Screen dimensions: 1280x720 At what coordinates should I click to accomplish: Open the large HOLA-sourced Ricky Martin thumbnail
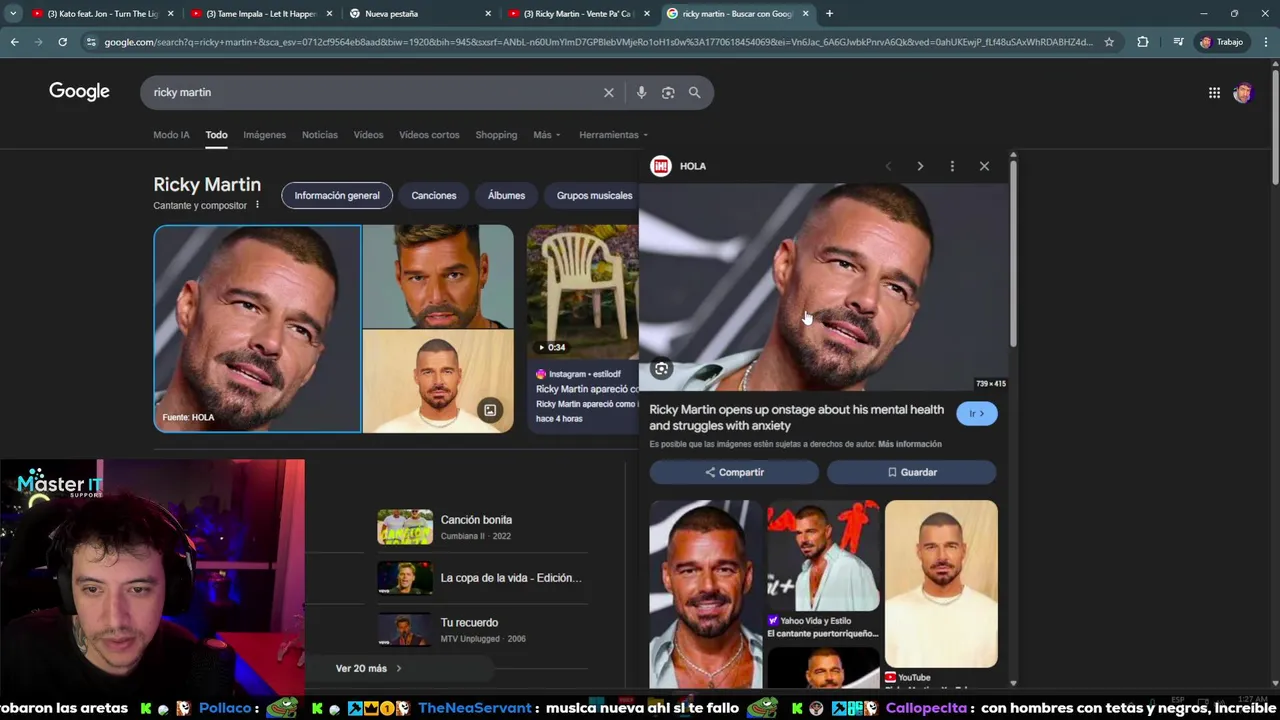257,328
